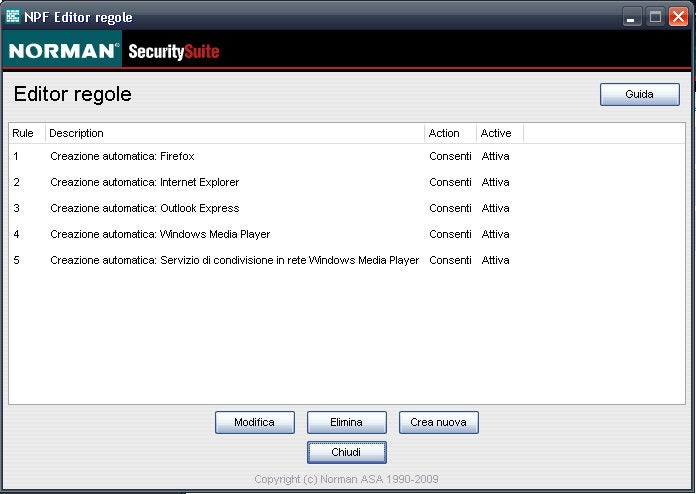Select the Internet Explorer rule

click(144, 182)
